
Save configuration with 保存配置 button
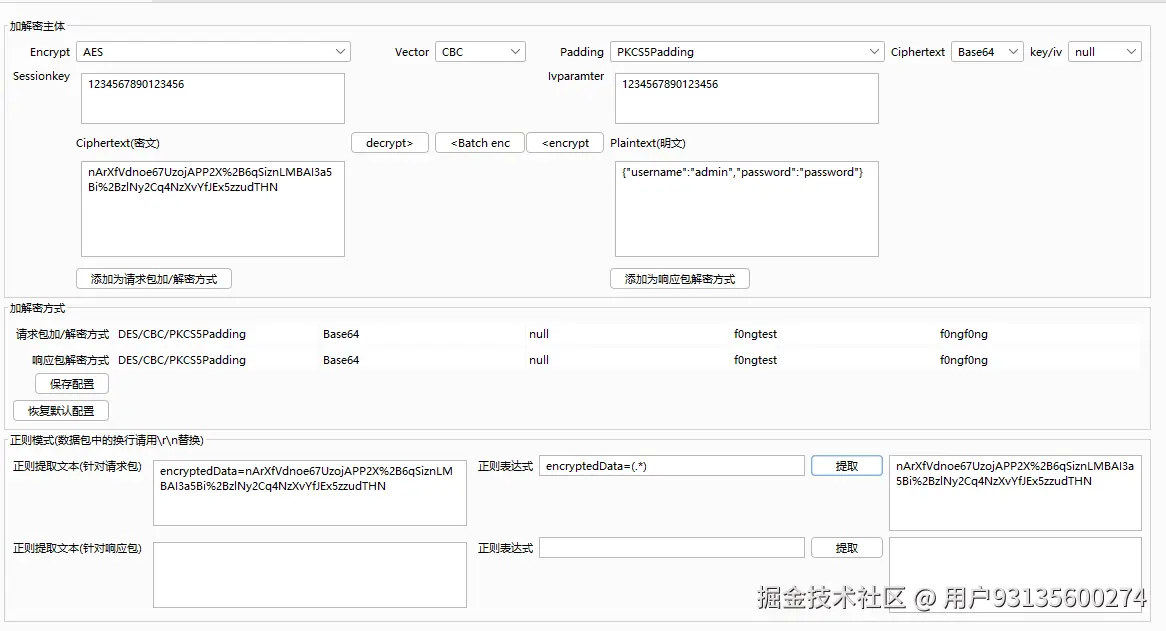pos(72,384)
